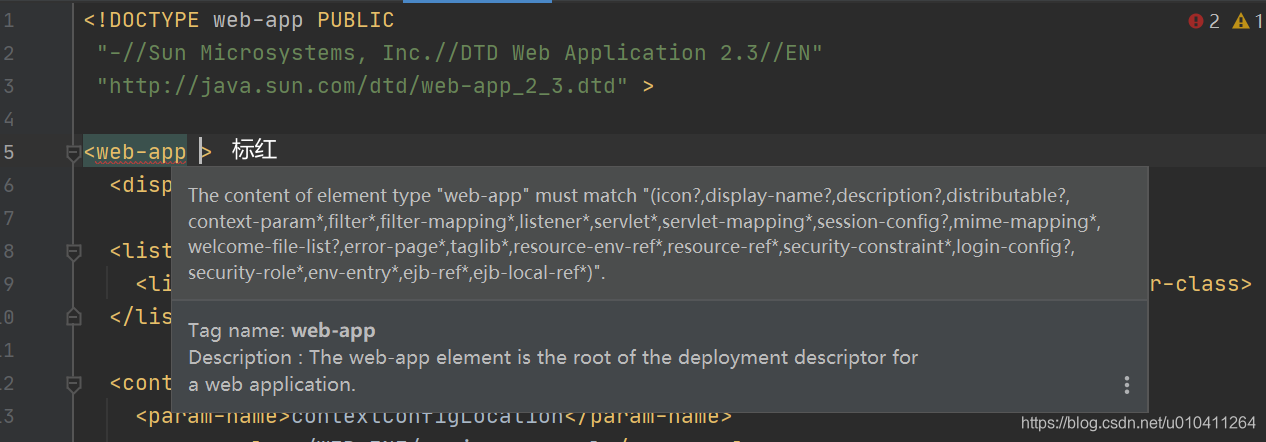Click the r-class closing tag fragment on line 9
1266x442 pixels.
pos(1201,284)
